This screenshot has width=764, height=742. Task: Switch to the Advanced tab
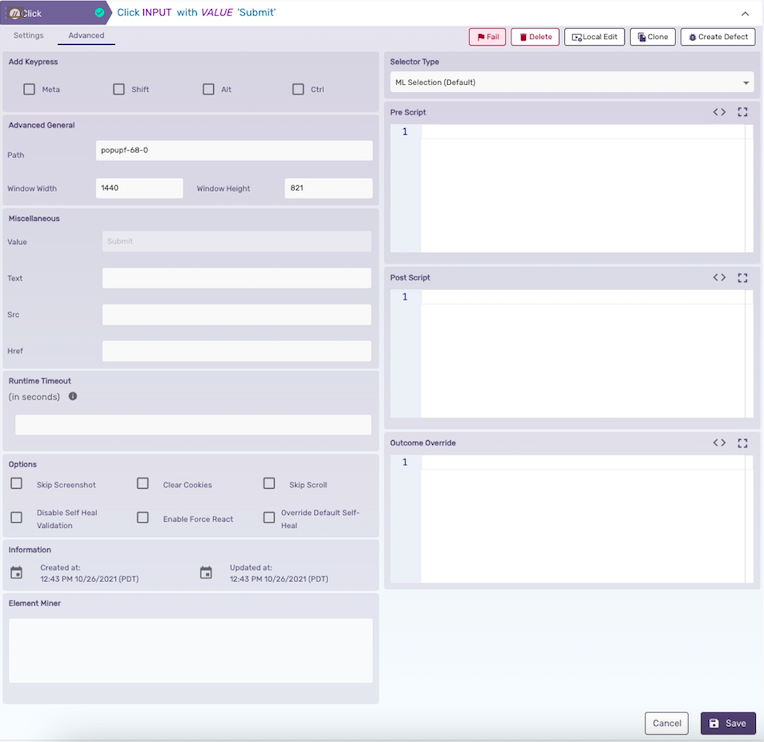[86, 35]
